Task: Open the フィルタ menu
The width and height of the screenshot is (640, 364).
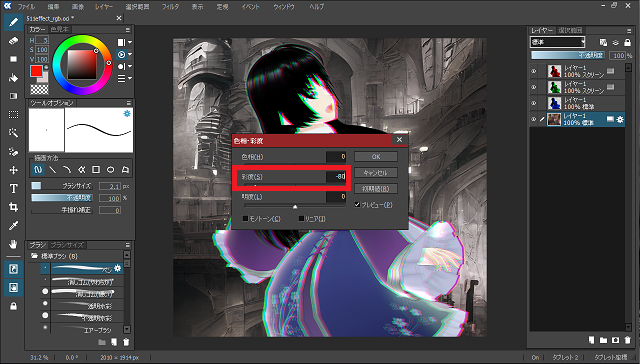Action: [170, 7]
